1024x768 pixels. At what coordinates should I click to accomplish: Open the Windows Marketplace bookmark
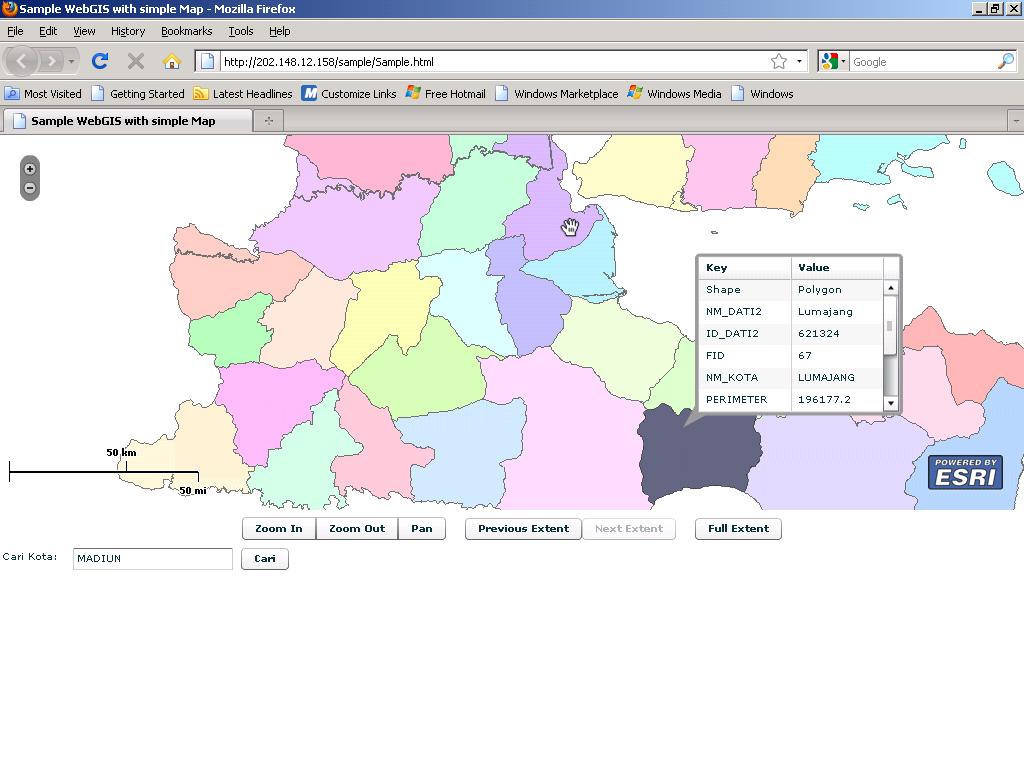pos(556,93)
